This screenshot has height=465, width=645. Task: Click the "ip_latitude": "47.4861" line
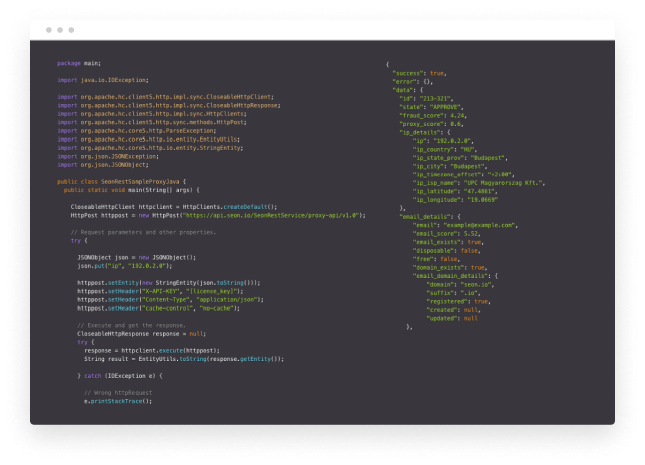pos(455,191)
